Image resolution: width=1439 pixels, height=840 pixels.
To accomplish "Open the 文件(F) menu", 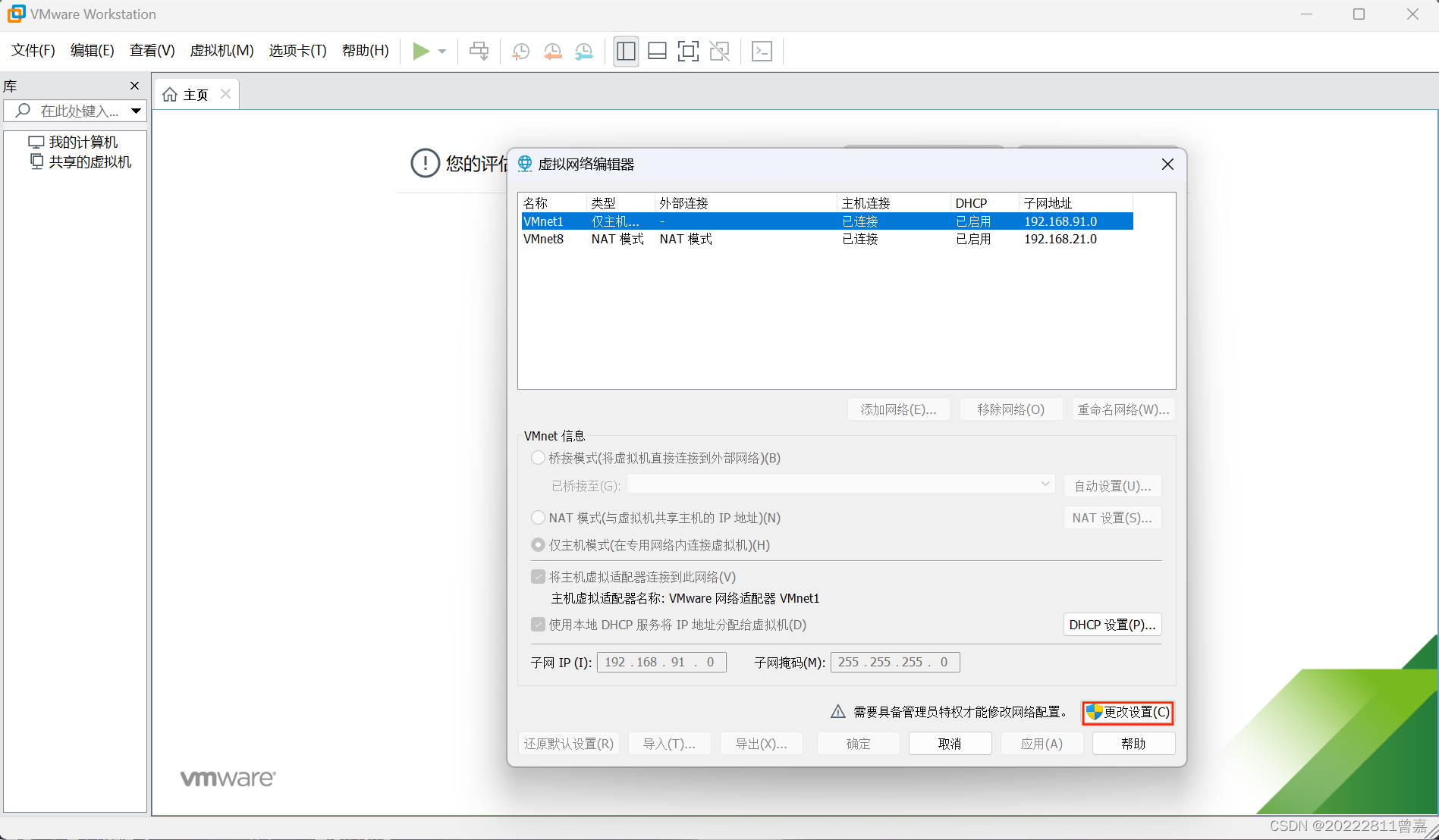I will tap(33, 51).
